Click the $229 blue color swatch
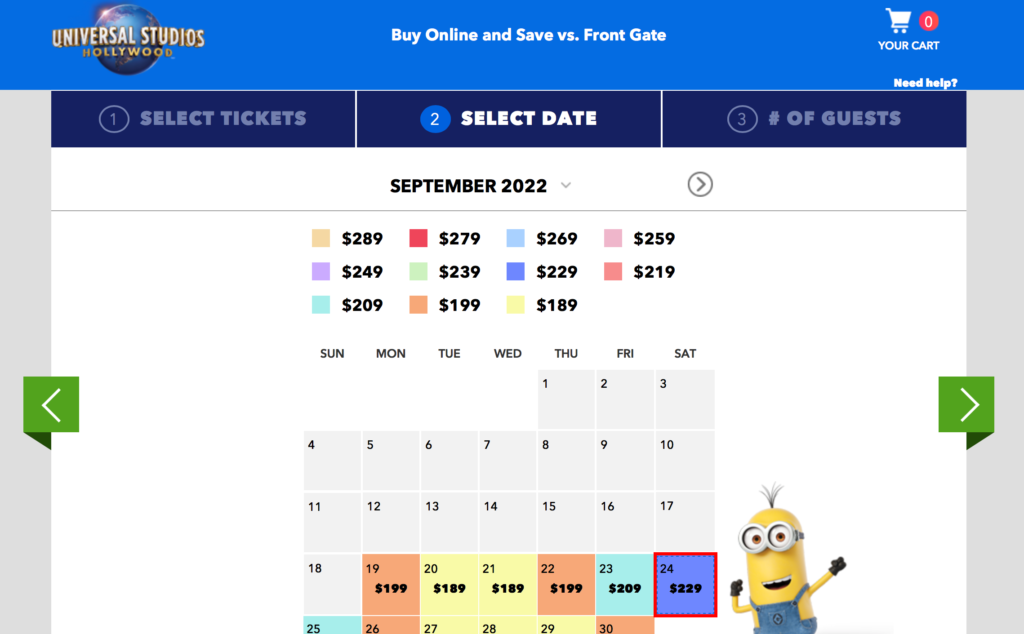1024x634 pixels. [518, 271]
